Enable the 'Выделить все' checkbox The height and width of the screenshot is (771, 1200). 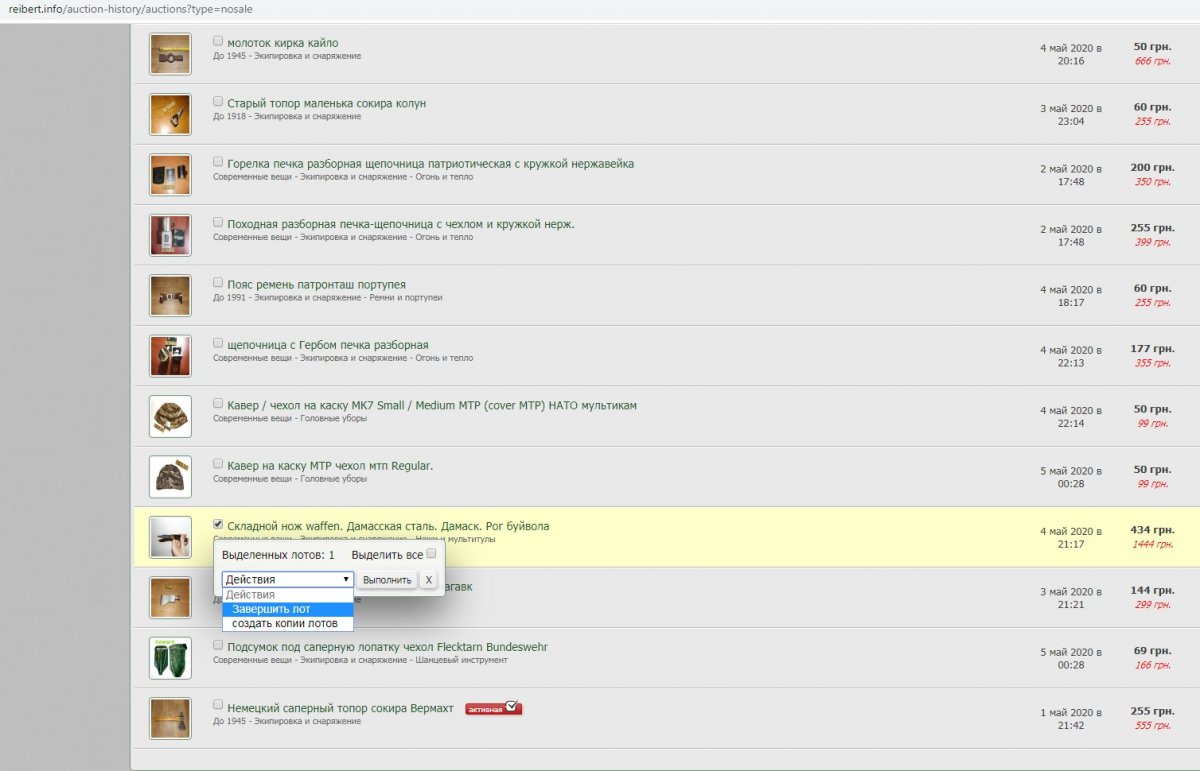[432, 553]
